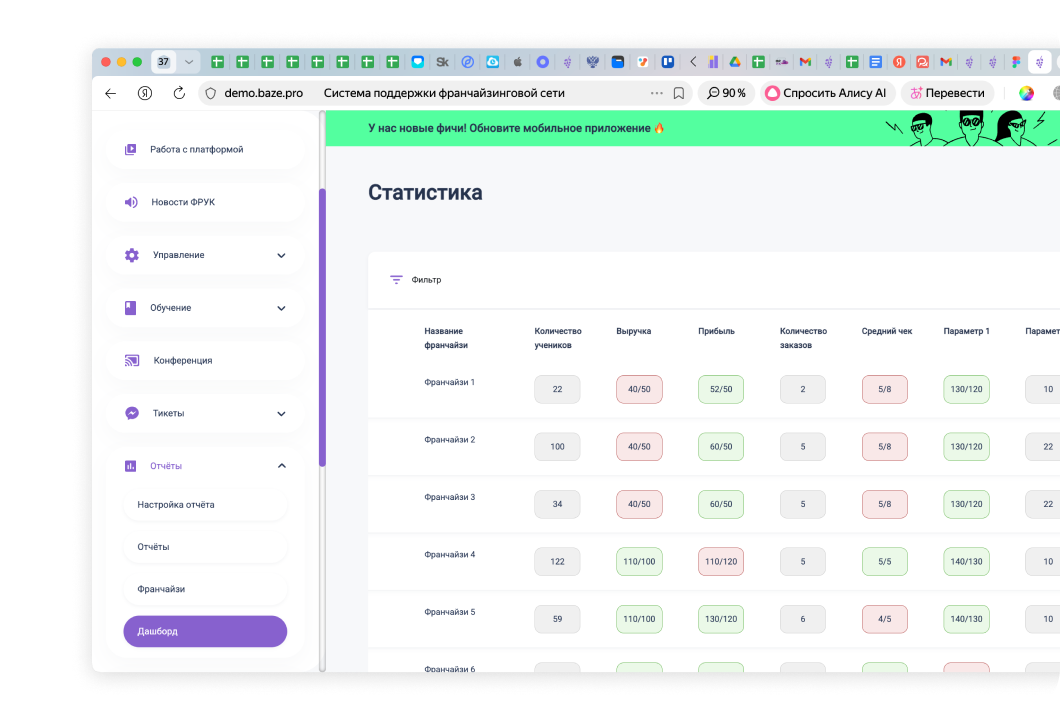Image resolution: width=1060 pixels, height=718 pixels.
Task: Select the Франчайзи submenu item
Action: coord(161,589)
